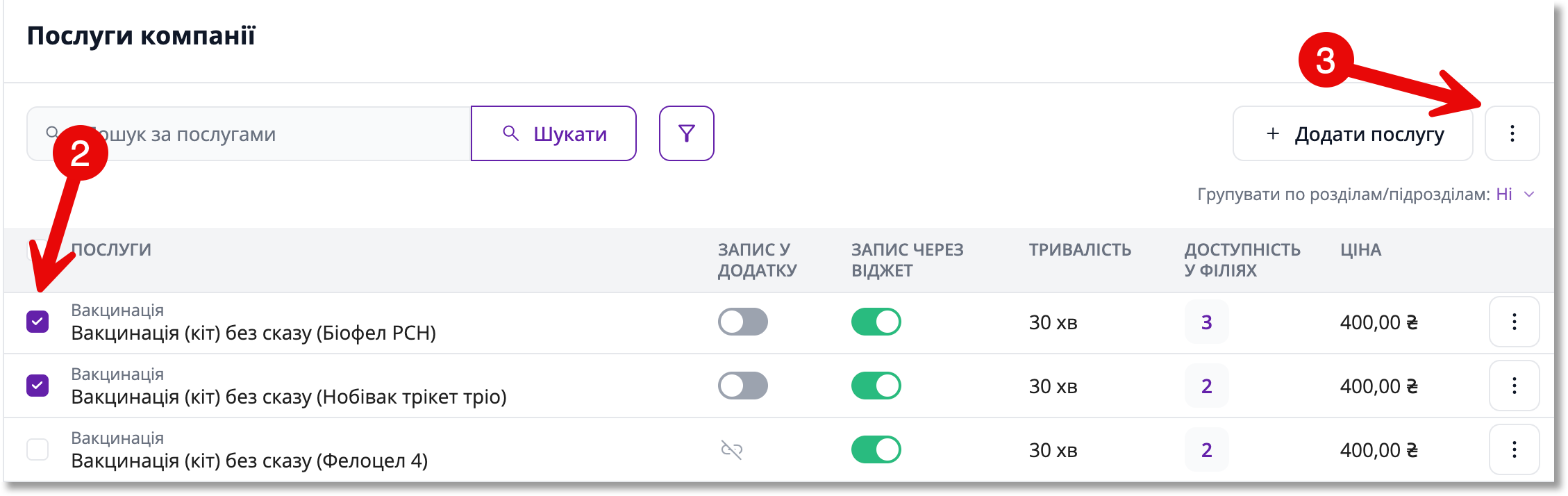The width and height of the screenshot is (1568, 496).
Task: Open branch availability badge 3 for Біофел PCH
Action: click(x=1206, y=322)
